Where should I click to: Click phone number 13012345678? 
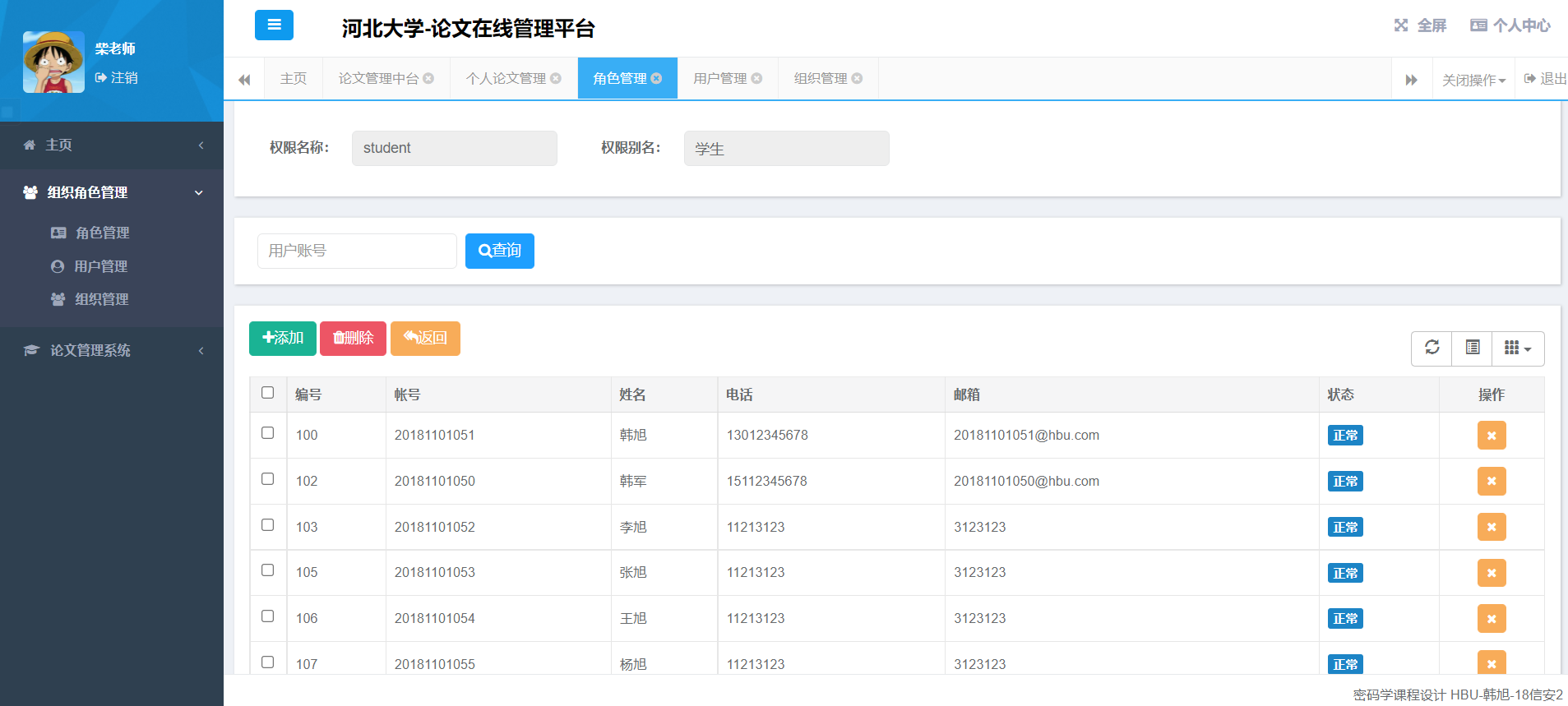[x=767, y=435]
